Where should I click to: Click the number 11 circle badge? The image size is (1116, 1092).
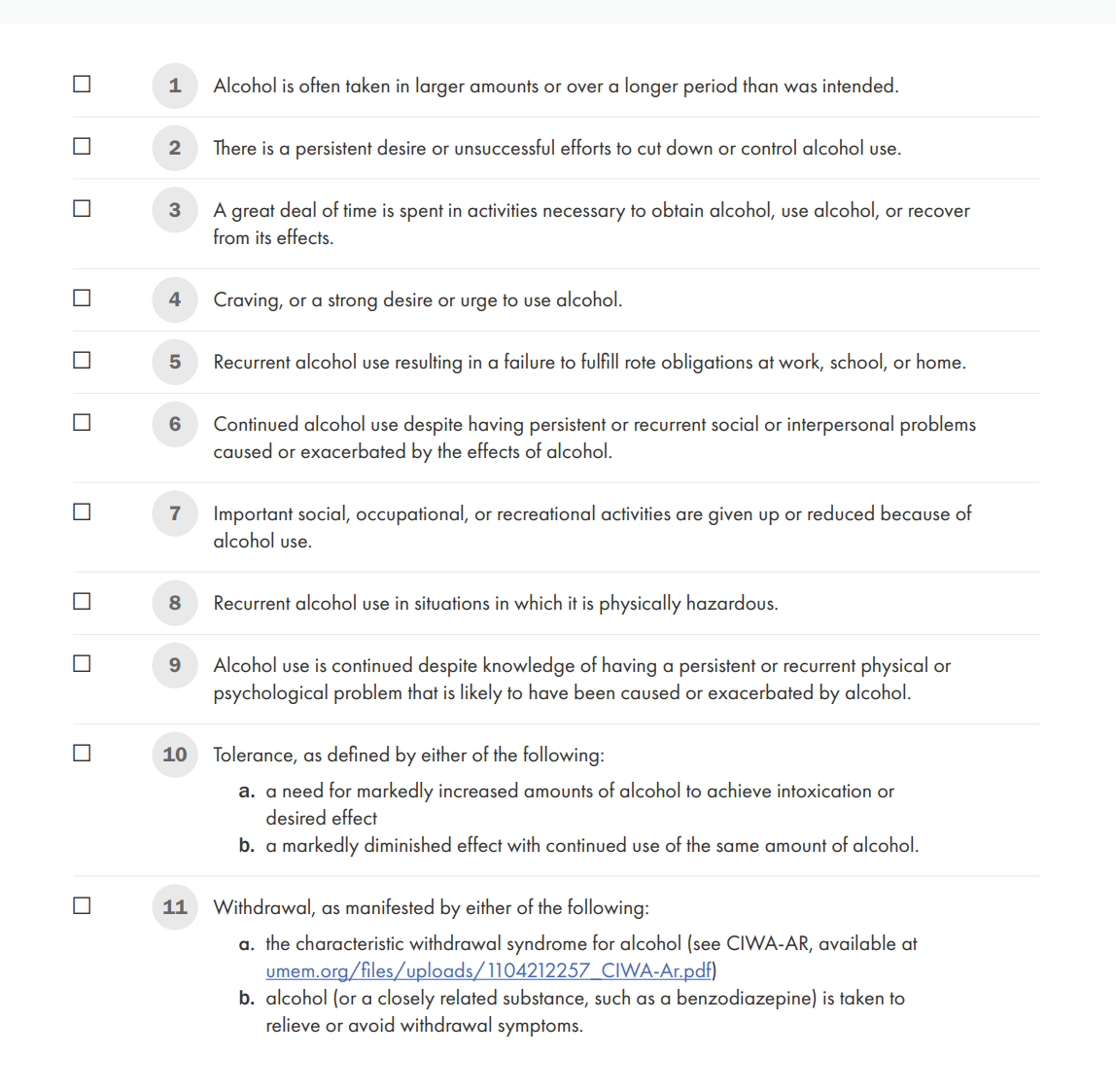[175, 907]
